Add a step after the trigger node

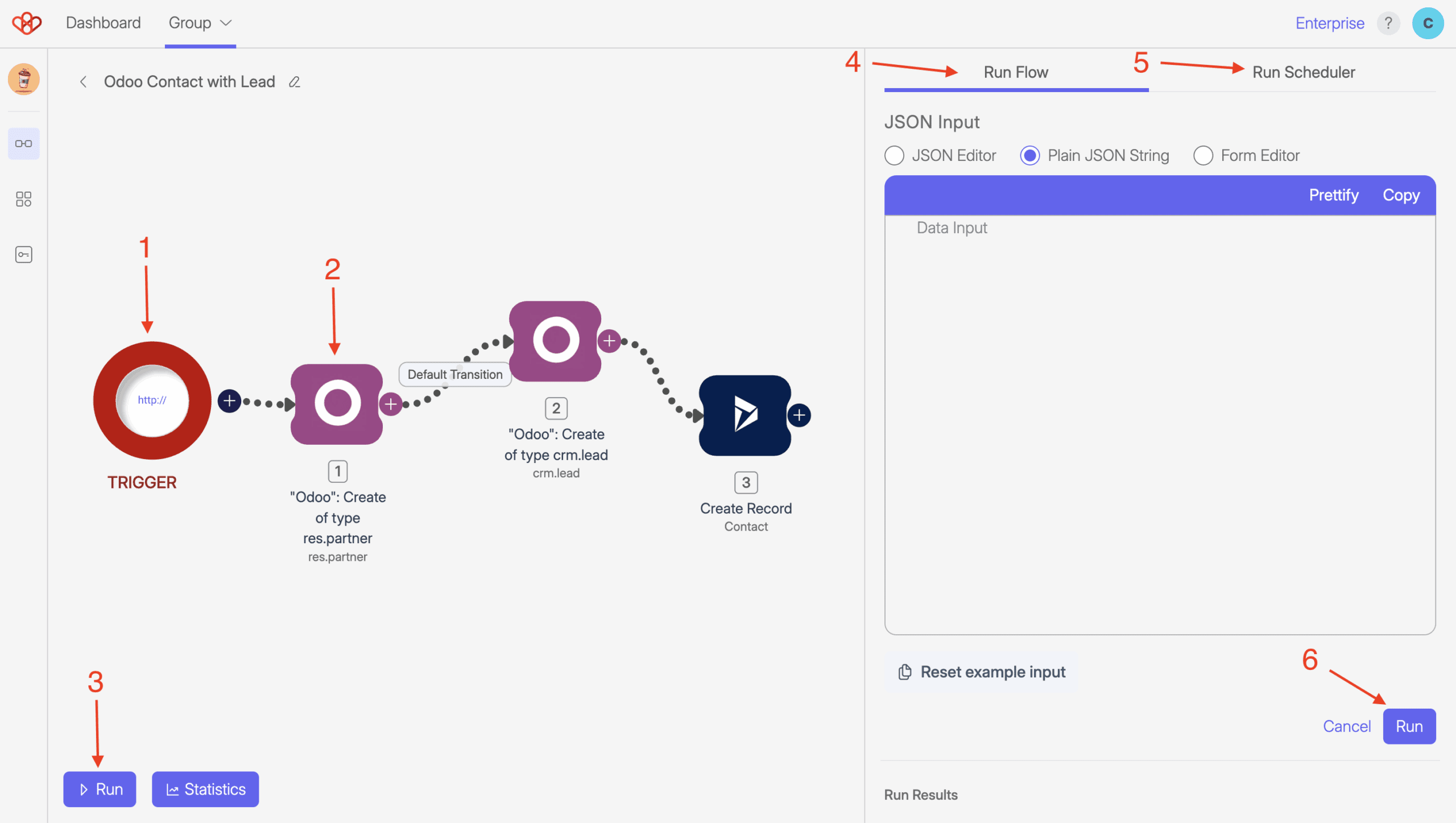click(229, 401)
